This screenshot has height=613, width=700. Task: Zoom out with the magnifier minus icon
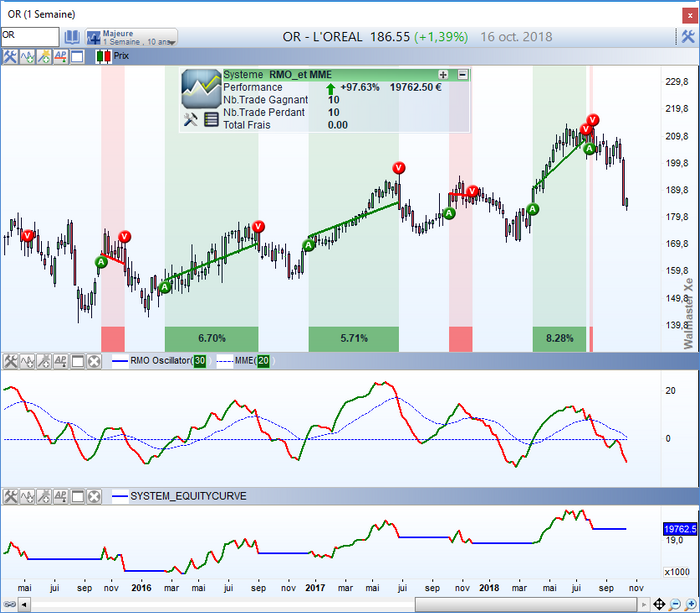(x=675, y=605)
